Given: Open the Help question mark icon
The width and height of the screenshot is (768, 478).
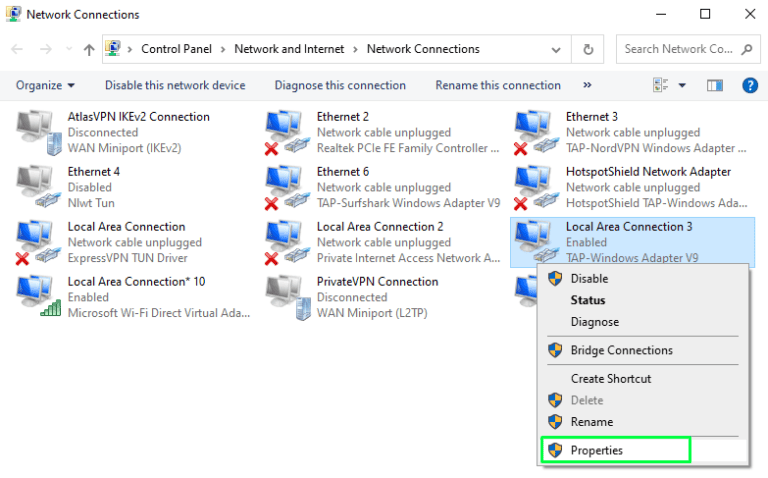Looking at the screenshot, I should click(749, 86).
